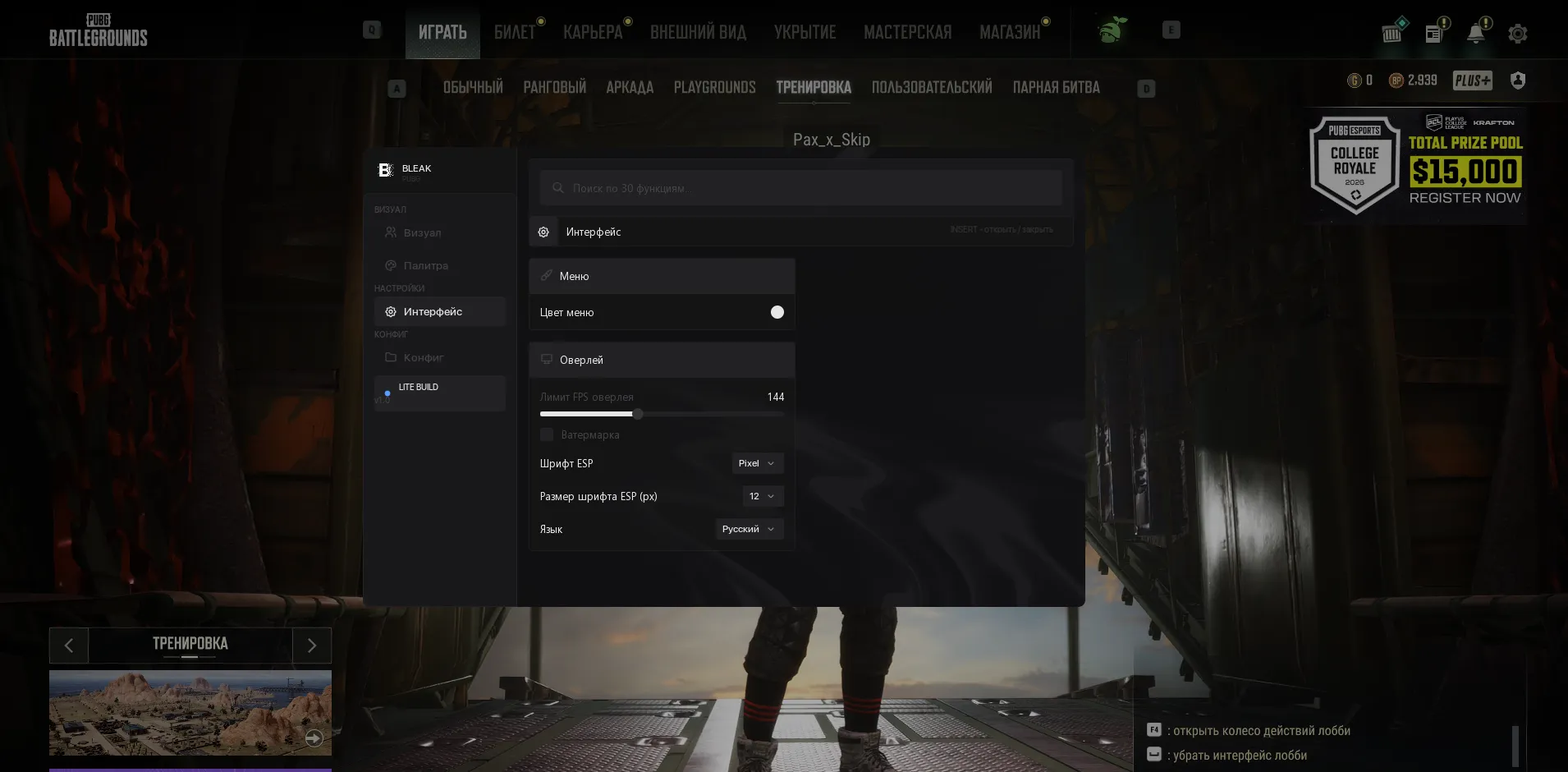This screenshot has width=1568, height=772.
Task: Click the E key hint icon
Action: coord(1171,30)
